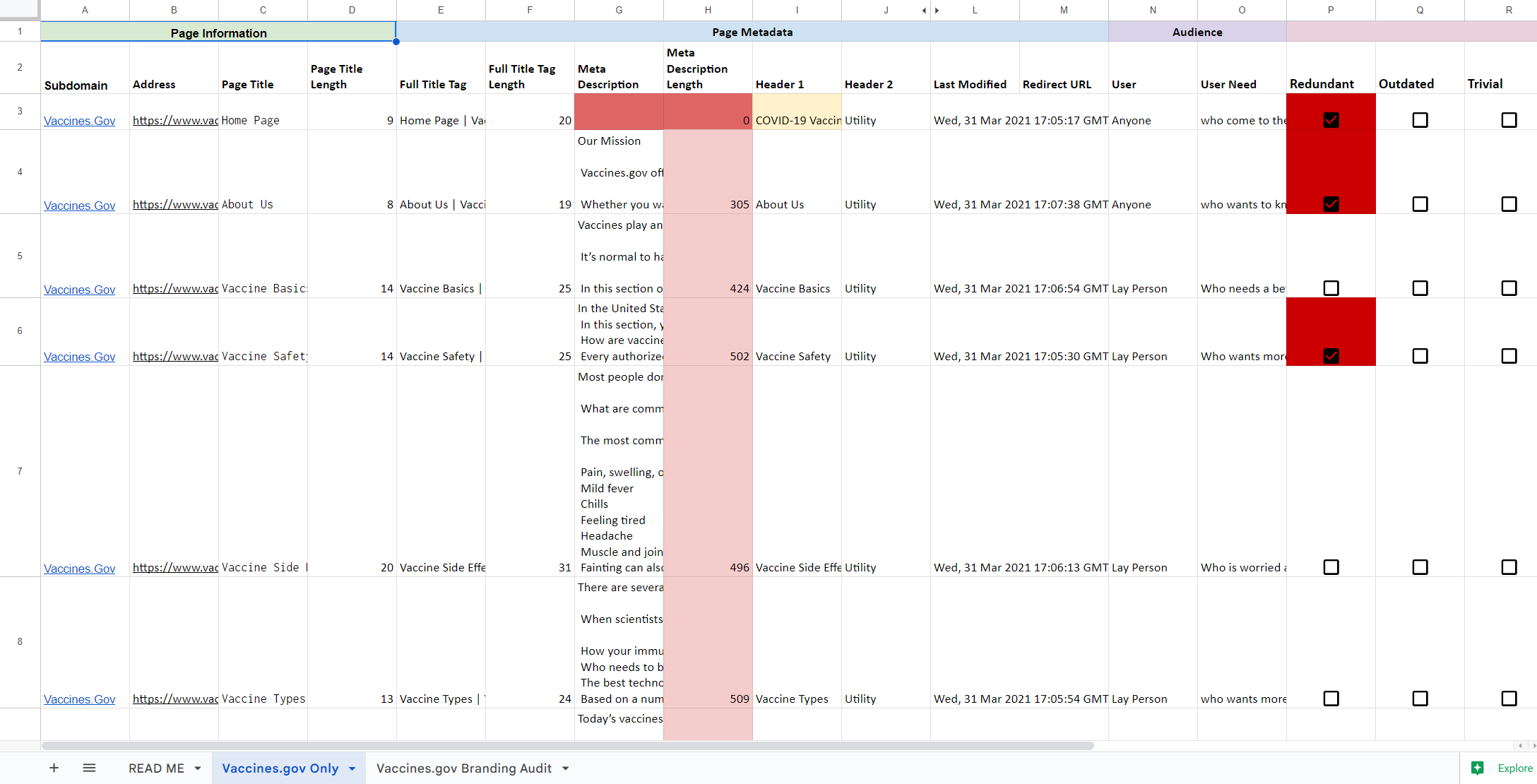Open the Vaccines.gov Branding Audit tab dropdown
Image resolution: width=1537 pixels, height=784 pixels.
click(564, 768)
